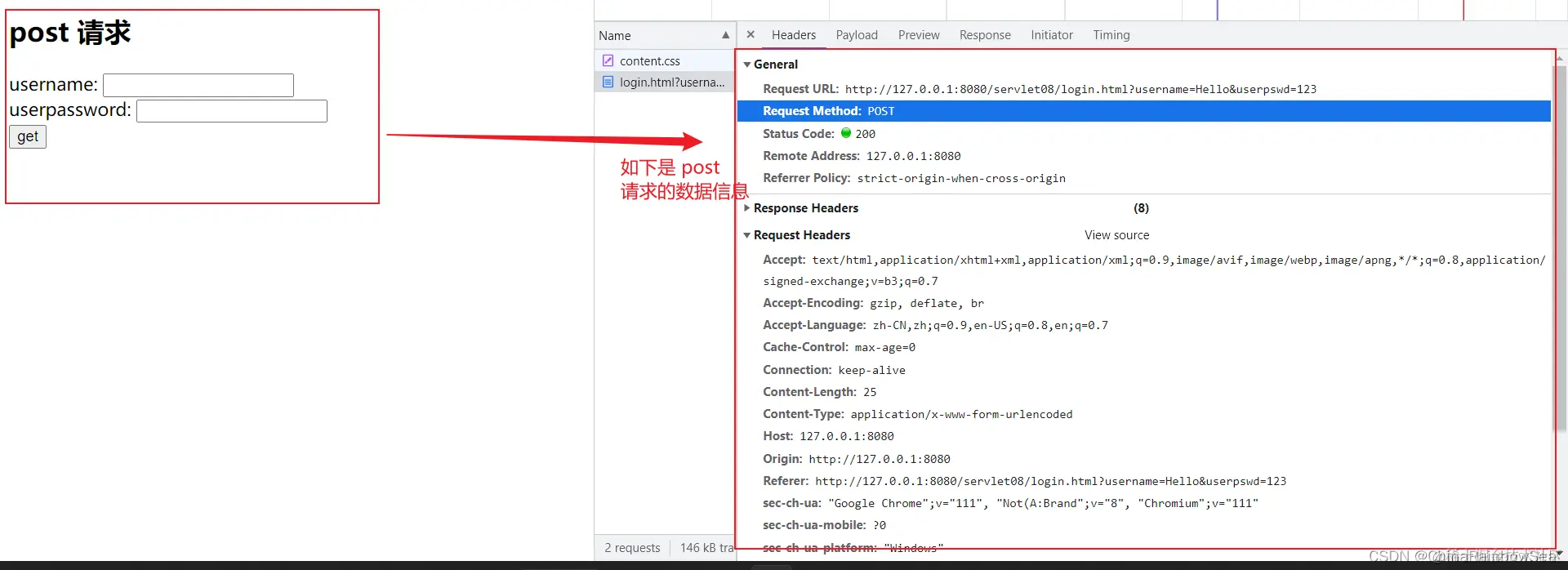
Task: Expand the Response Headers section
Action: click(746, 208)
